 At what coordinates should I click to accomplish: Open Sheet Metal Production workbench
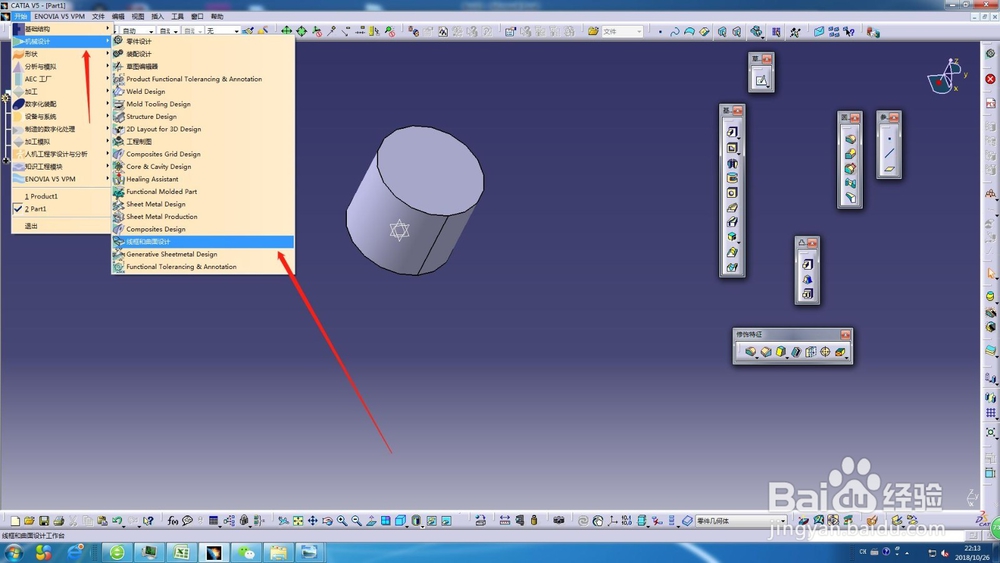pyautogui.click(x=203, y=217)
